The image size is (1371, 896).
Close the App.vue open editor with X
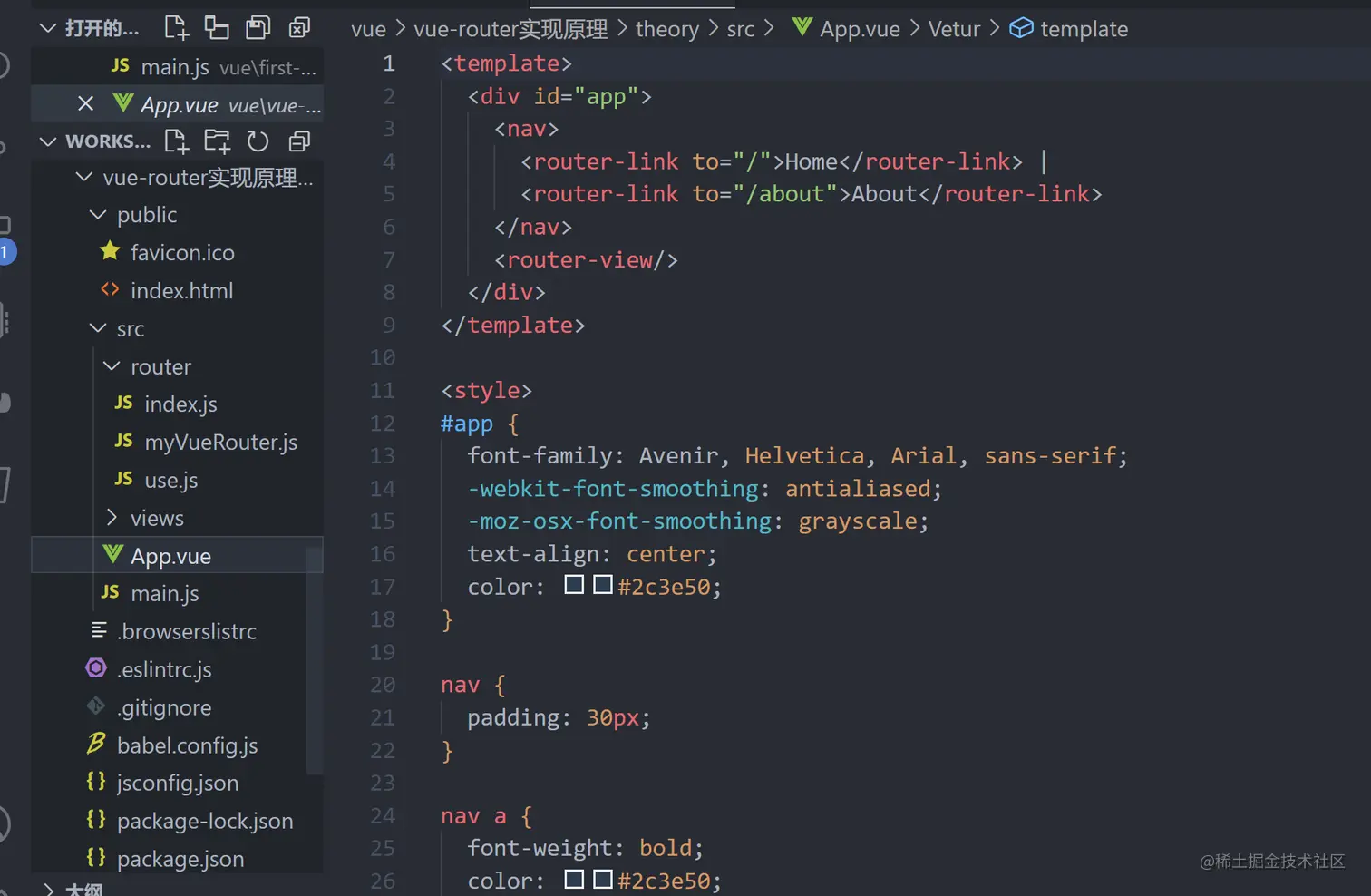click(86, 103)
